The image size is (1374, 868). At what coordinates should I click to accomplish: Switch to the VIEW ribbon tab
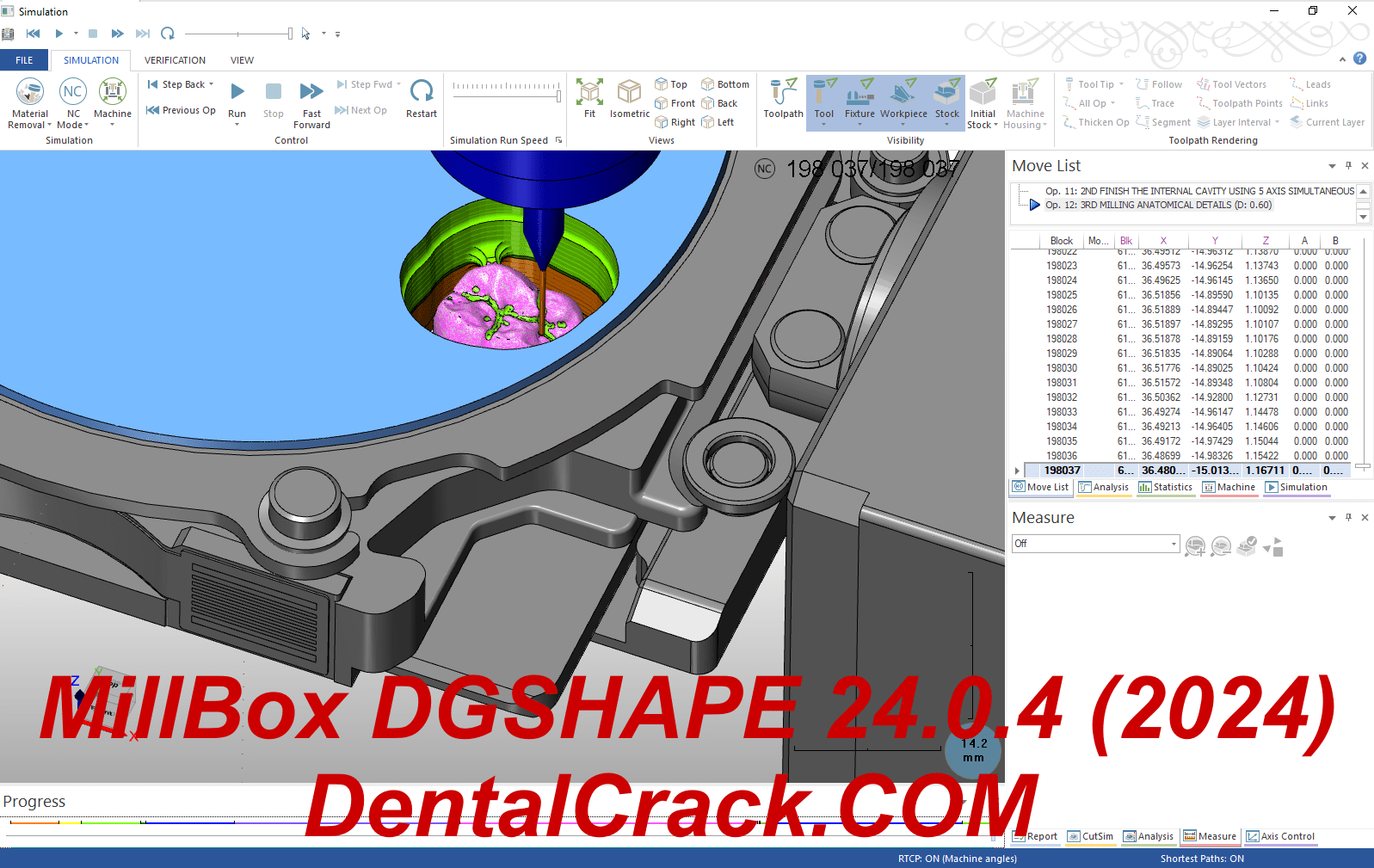(242, 60)
